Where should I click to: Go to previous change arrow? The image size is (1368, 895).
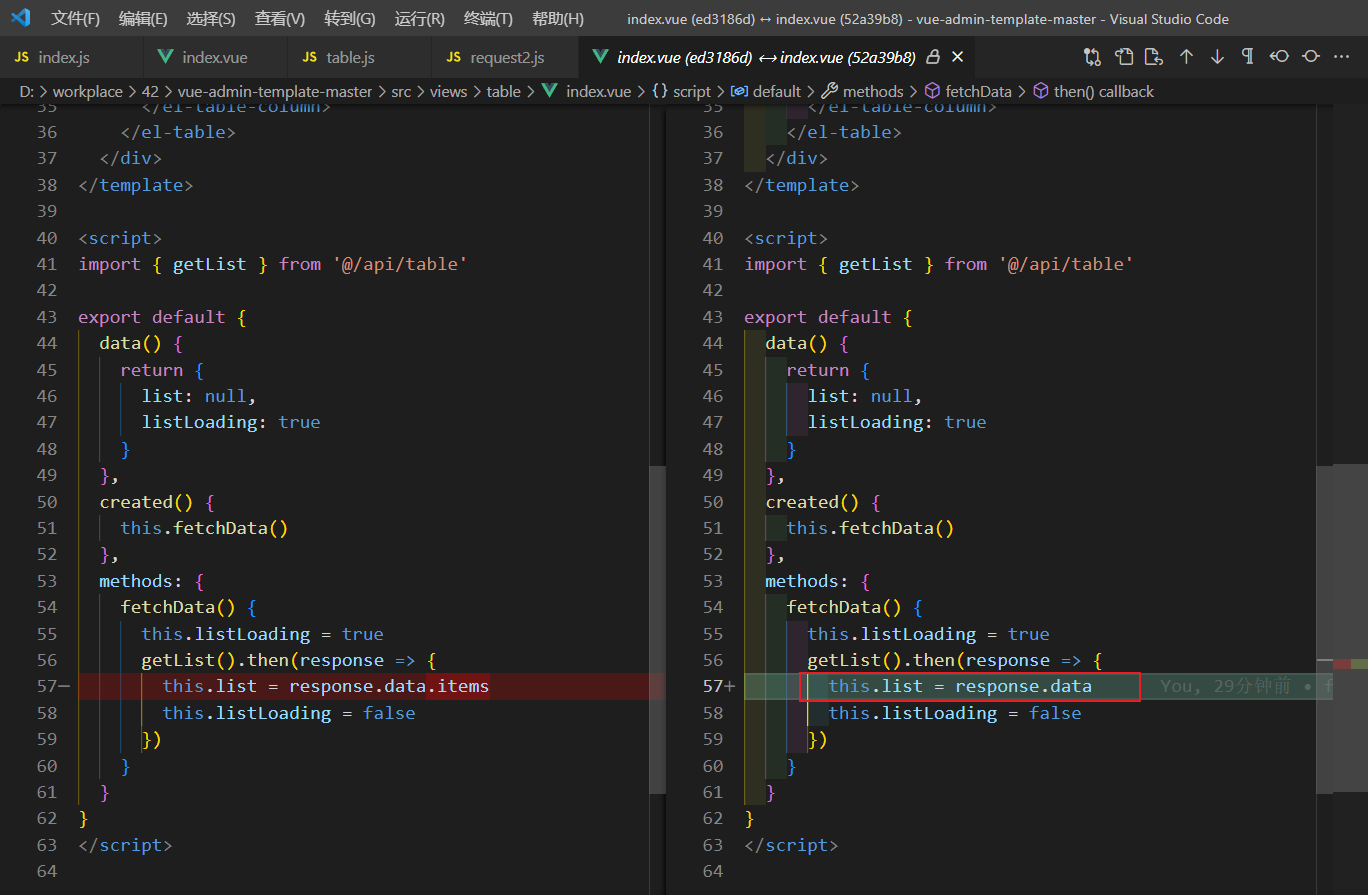[x=1186, y=57]
